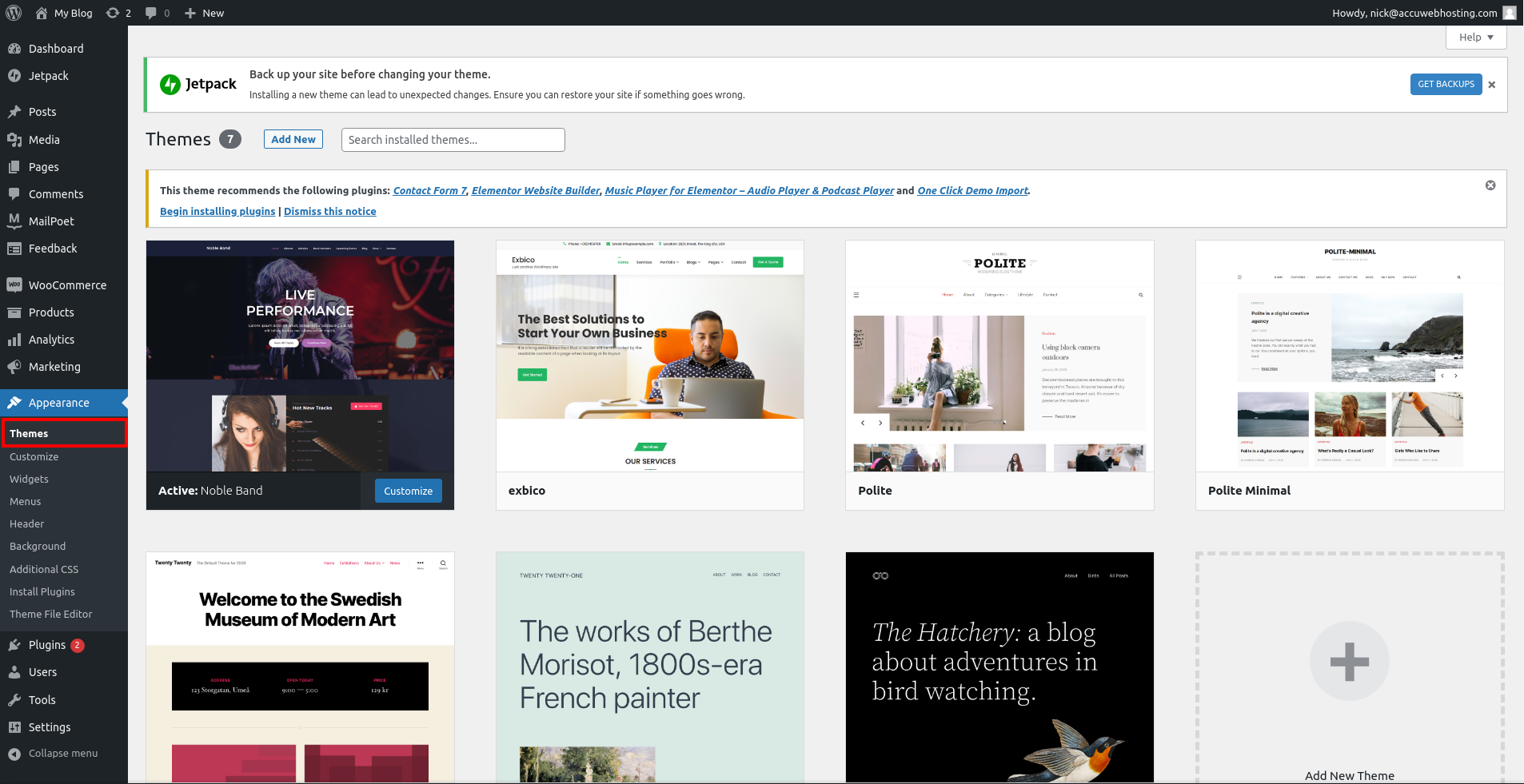Screen dimensions: 1524x784
Task: Open Widgets submenu item
Action: coord(30,480)
